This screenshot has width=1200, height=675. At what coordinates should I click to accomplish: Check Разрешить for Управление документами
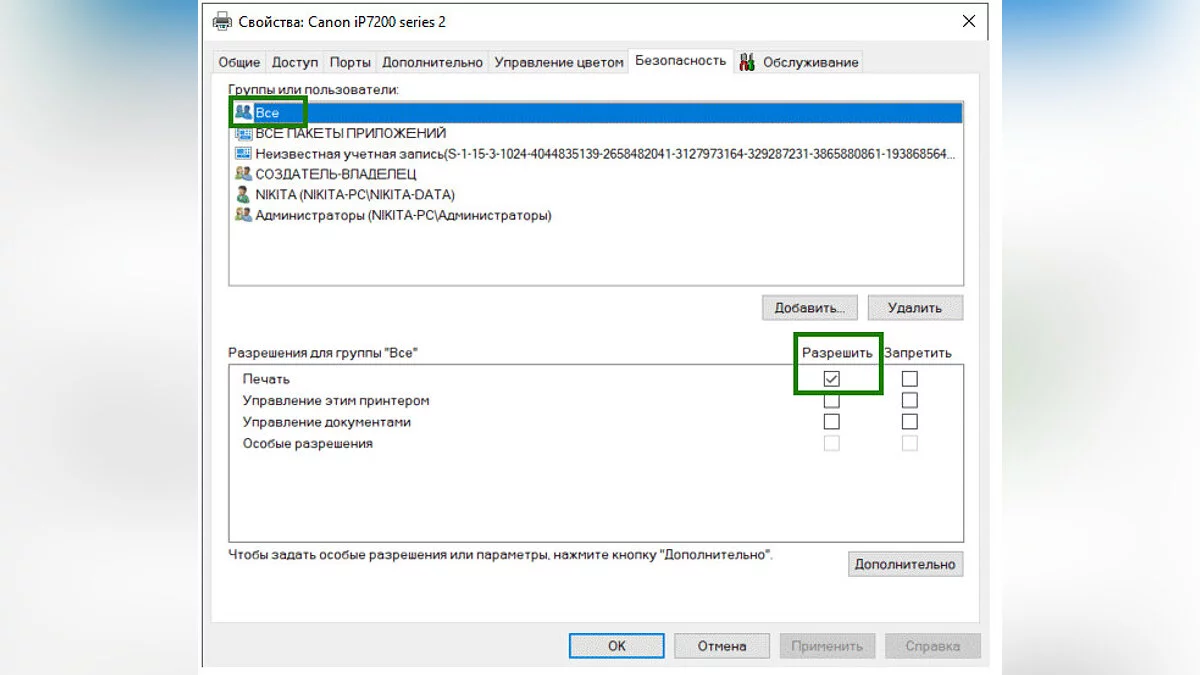point(831,422)
